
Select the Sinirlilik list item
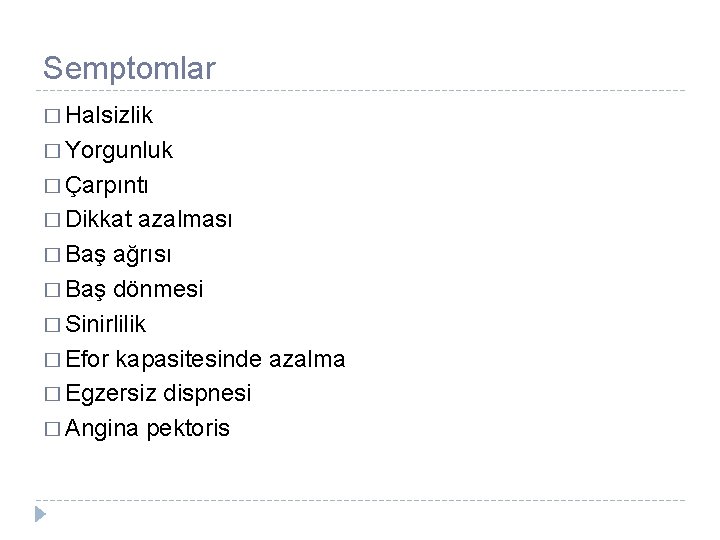point(108,324)
